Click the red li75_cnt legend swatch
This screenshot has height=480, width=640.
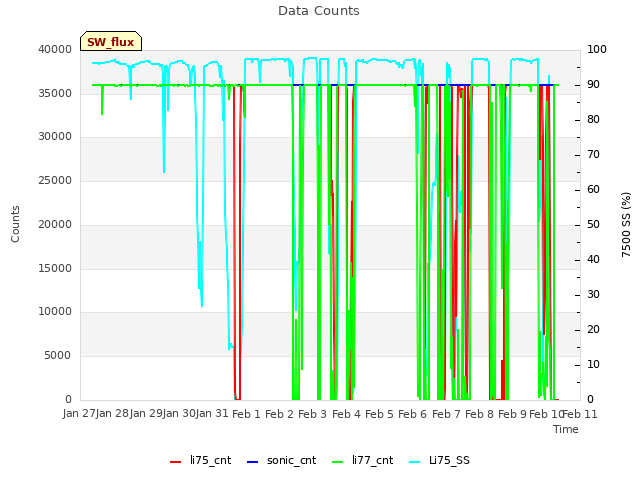coord(176,462)
